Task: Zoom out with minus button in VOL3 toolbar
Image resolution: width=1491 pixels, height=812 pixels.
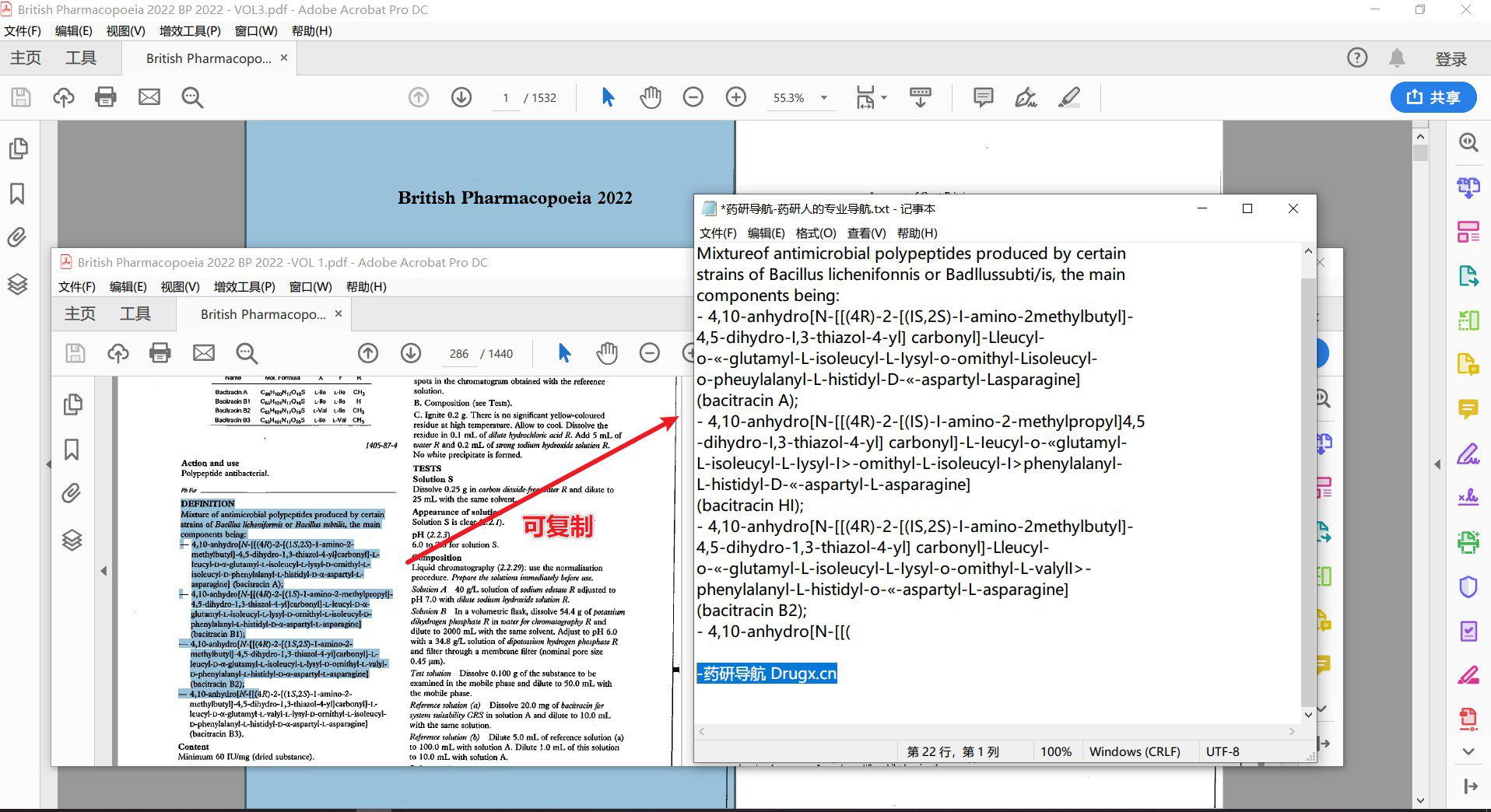Action: click(x=693, y=97)
